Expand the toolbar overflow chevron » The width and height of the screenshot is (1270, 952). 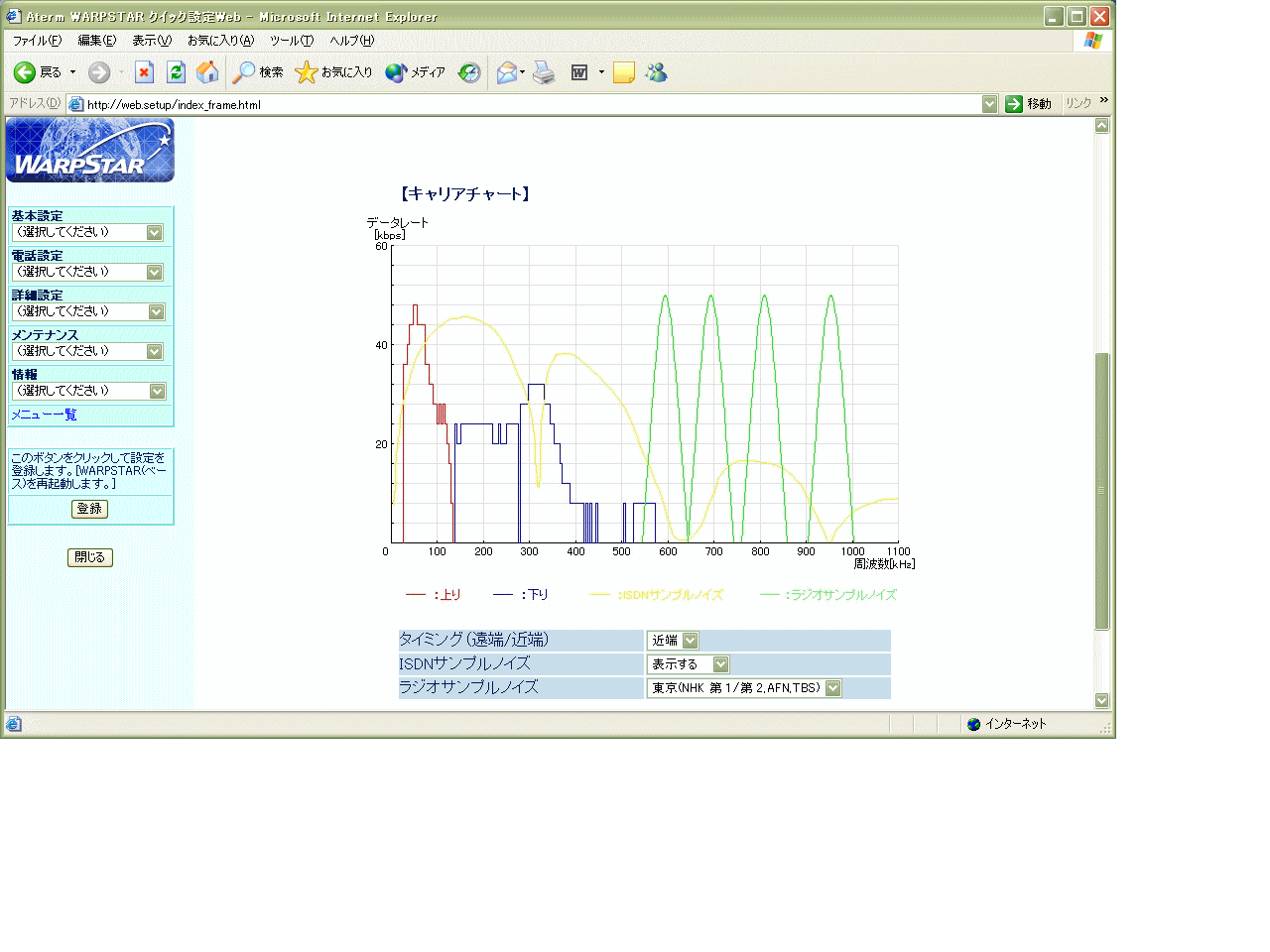coord(1103,100)
